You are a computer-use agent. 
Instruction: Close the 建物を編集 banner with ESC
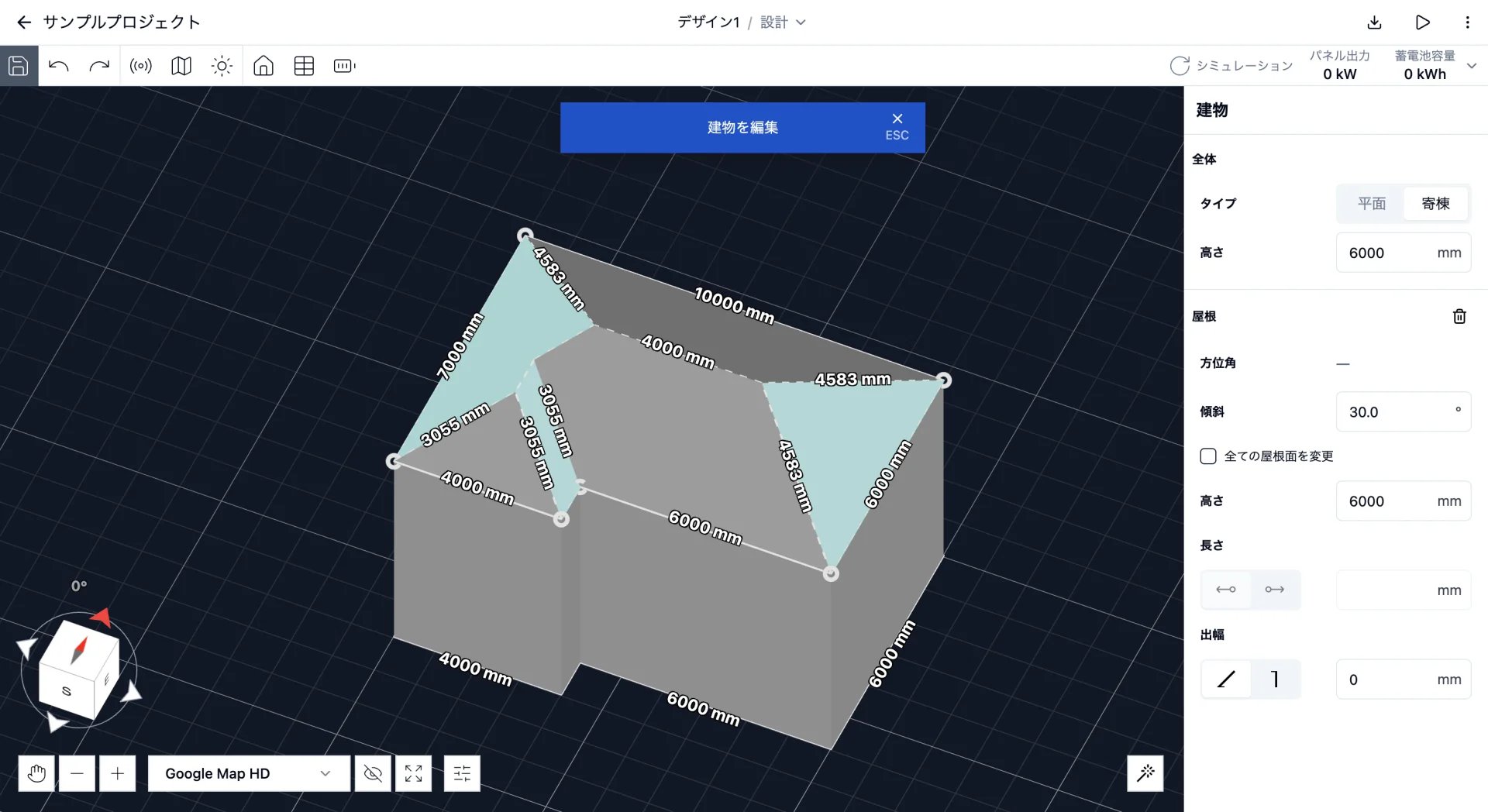tap(897, 126)
